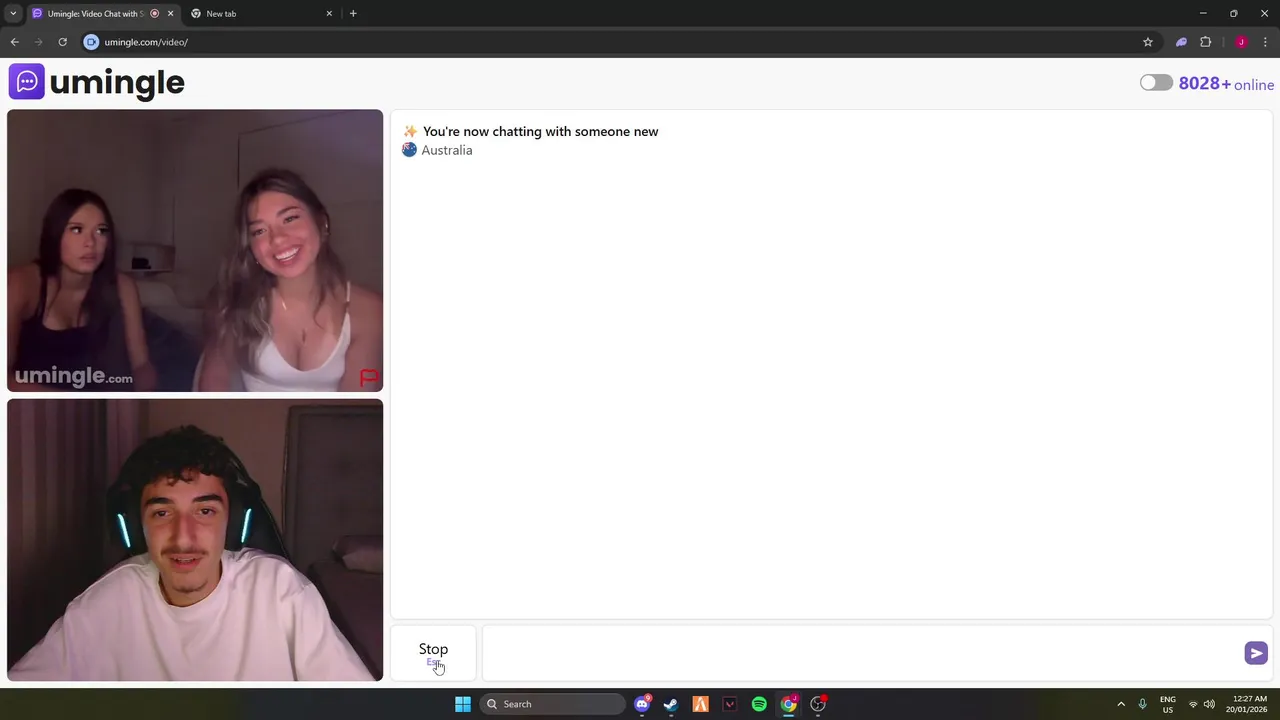Image resolution: width=1280 pixels, height=720 pixels.
Task: Click the '8028+ online' counter text
Action: (1226, 84)
